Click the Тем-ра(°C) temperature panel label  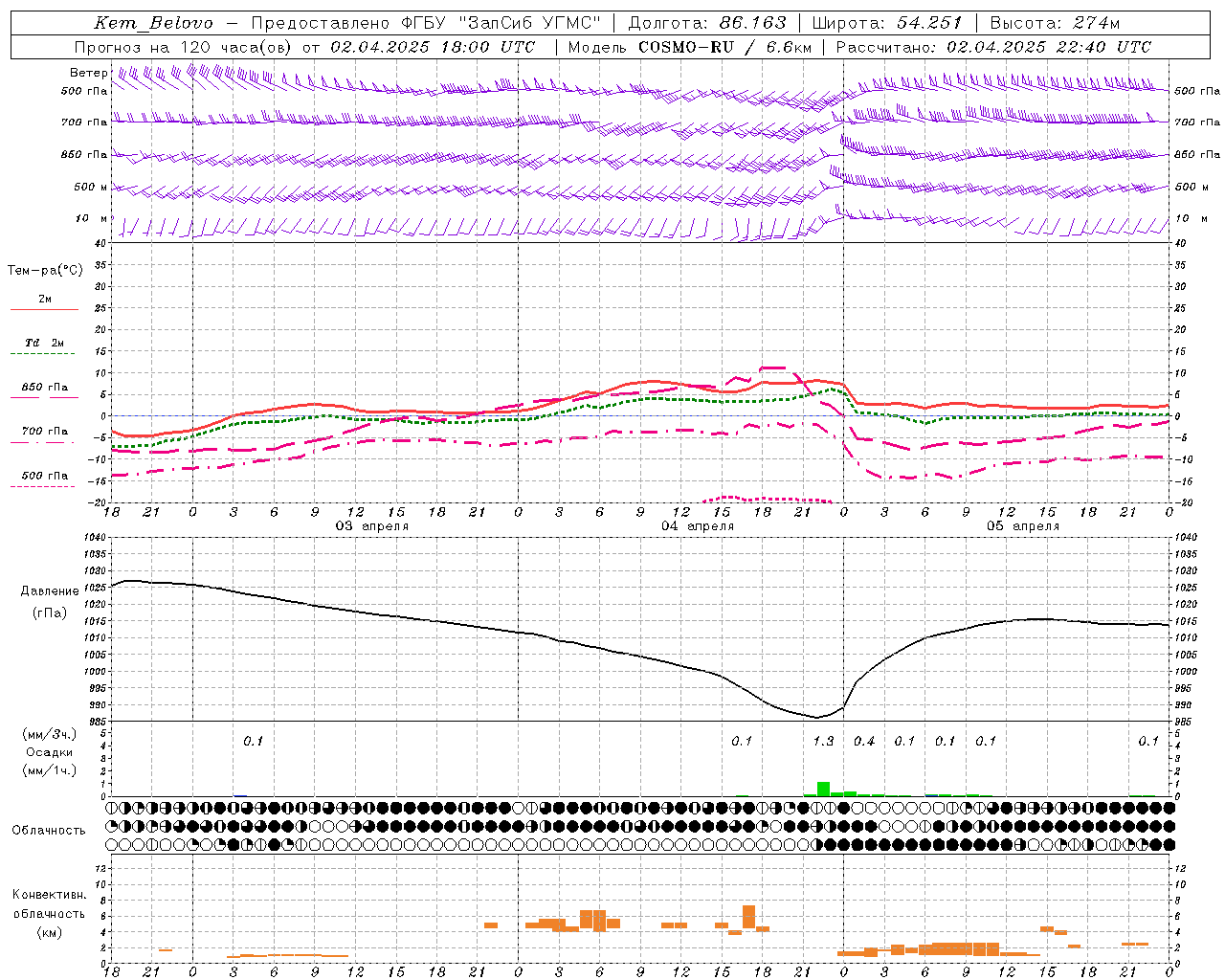[45, 271]
